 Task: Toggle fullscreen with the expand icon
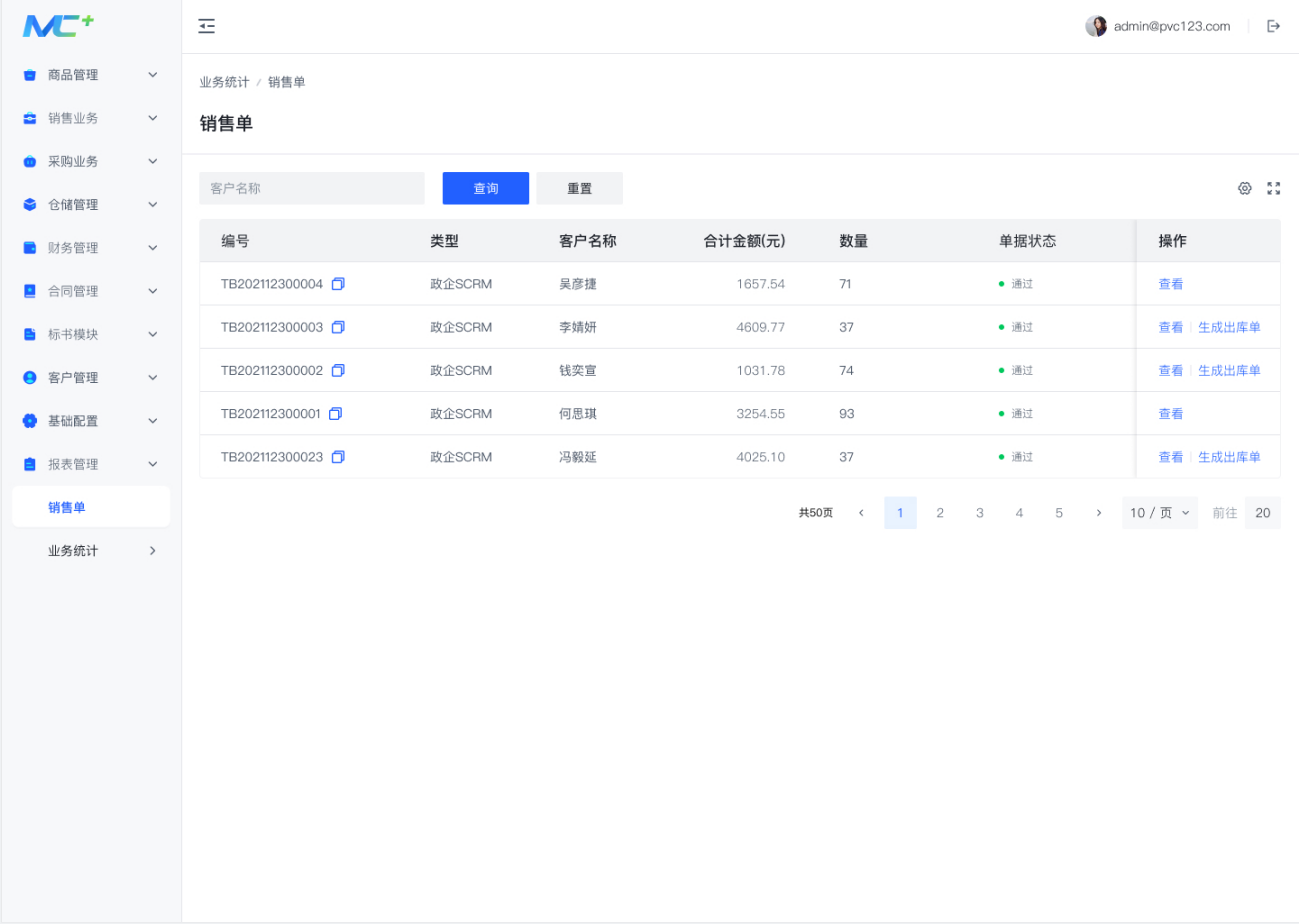point(1274,188)
